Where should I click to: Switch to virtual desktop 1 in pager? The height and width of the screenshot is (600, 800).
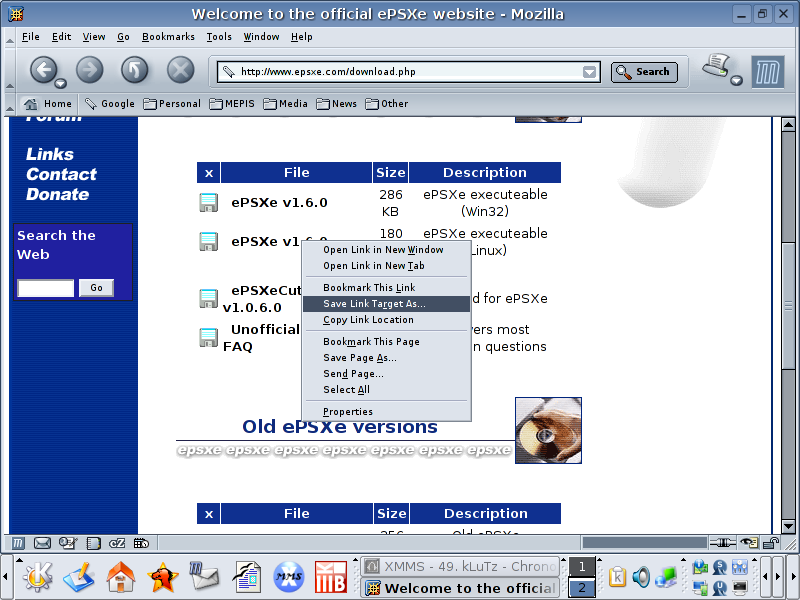pos(581,567)
